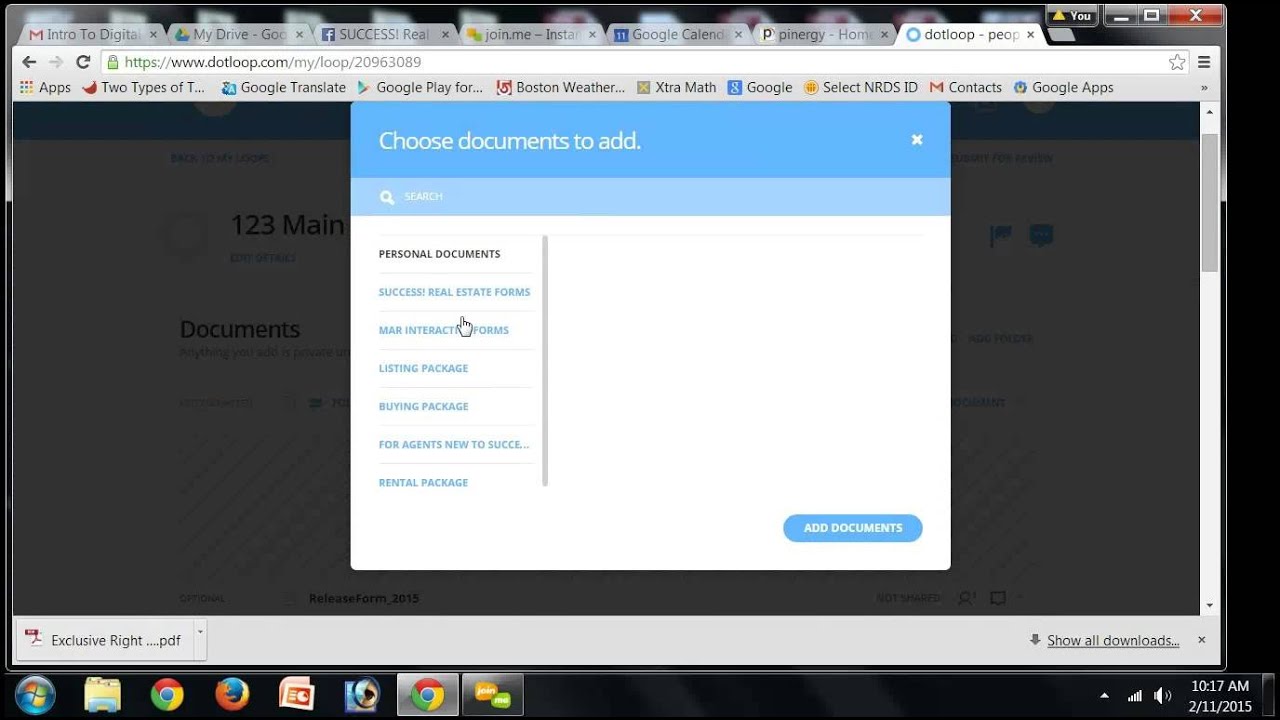Click the volume speaker tray icon
Image resolution: width=1280 pixels, height=720 pixels.
[x=1162, y=696]
